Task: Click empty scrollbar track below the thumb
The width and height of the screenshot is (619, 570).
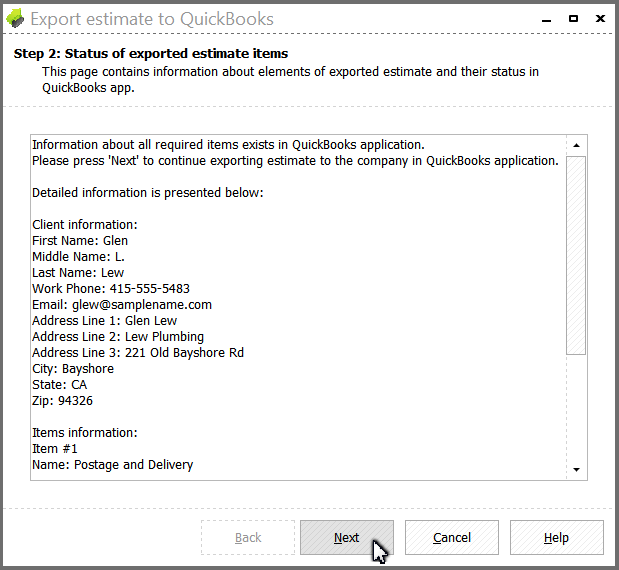Action: pos(576,407)
